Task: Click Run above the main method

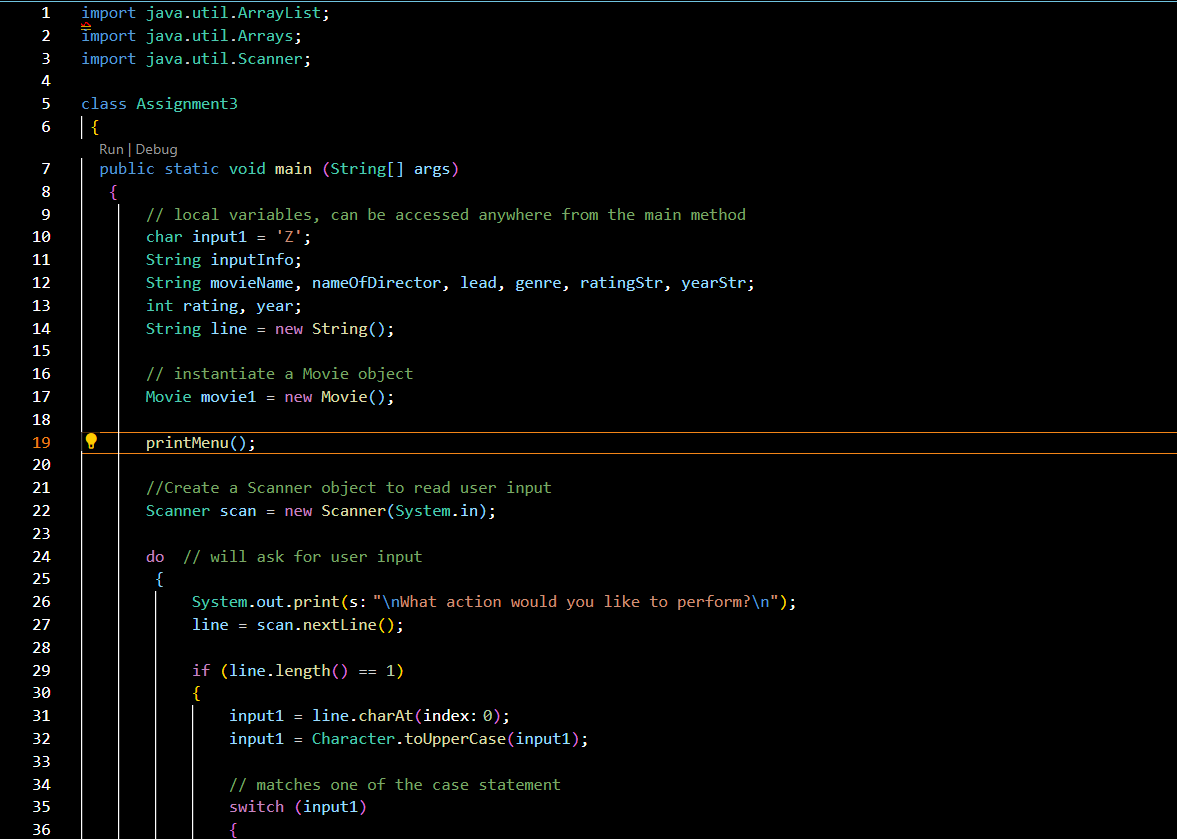Action: pyautogui.click(x=109, y=149)
